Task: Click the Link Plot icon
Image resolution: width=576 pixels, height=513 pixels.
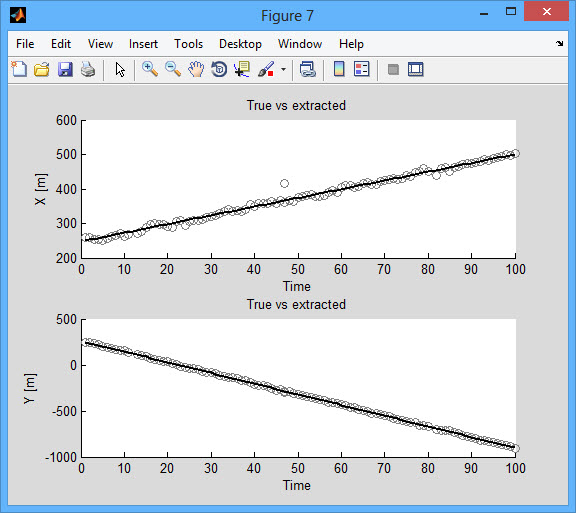Action: pyautogui.click(x=307, y=69)
